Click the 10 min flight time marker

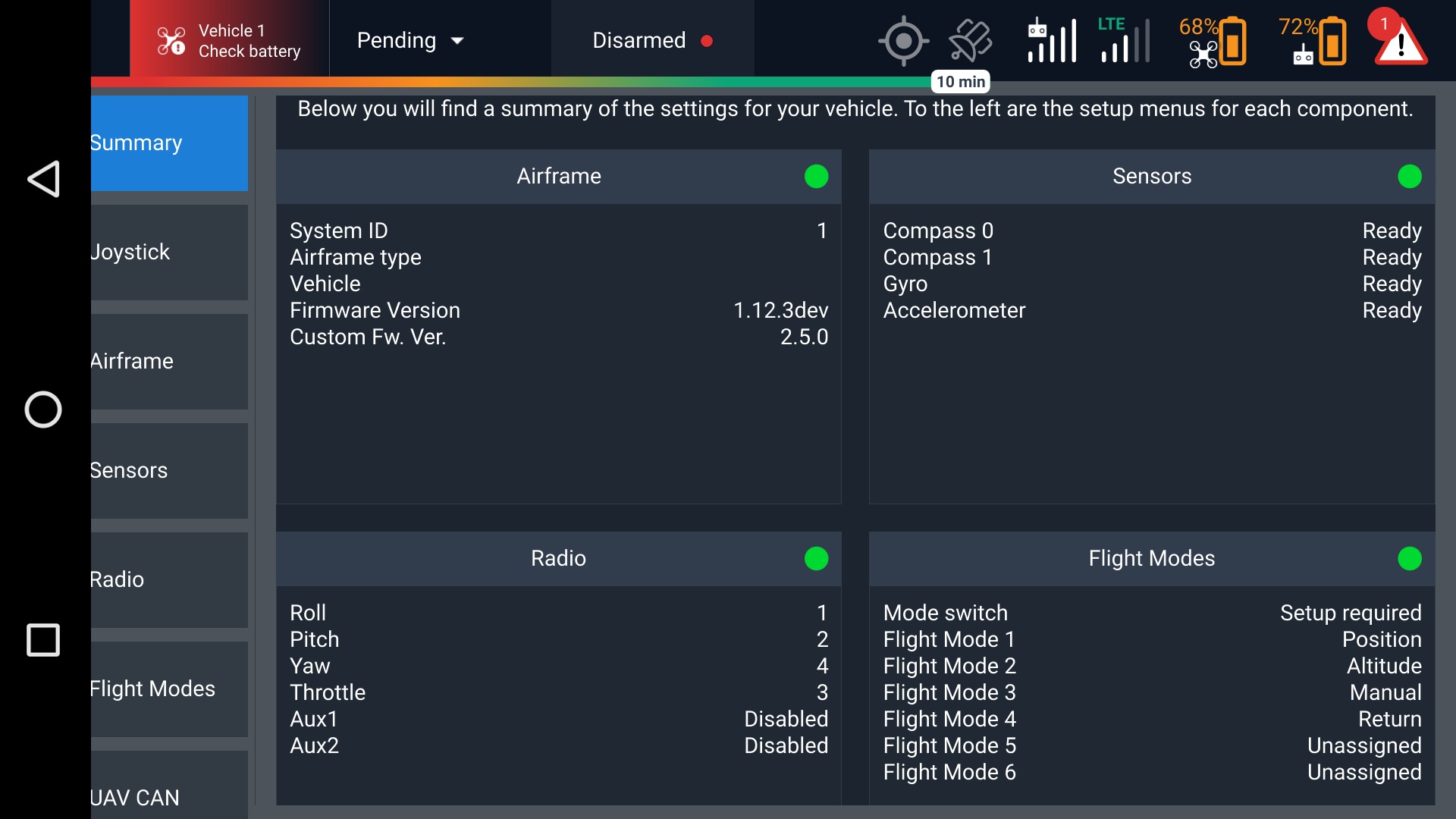coord(960,82)
